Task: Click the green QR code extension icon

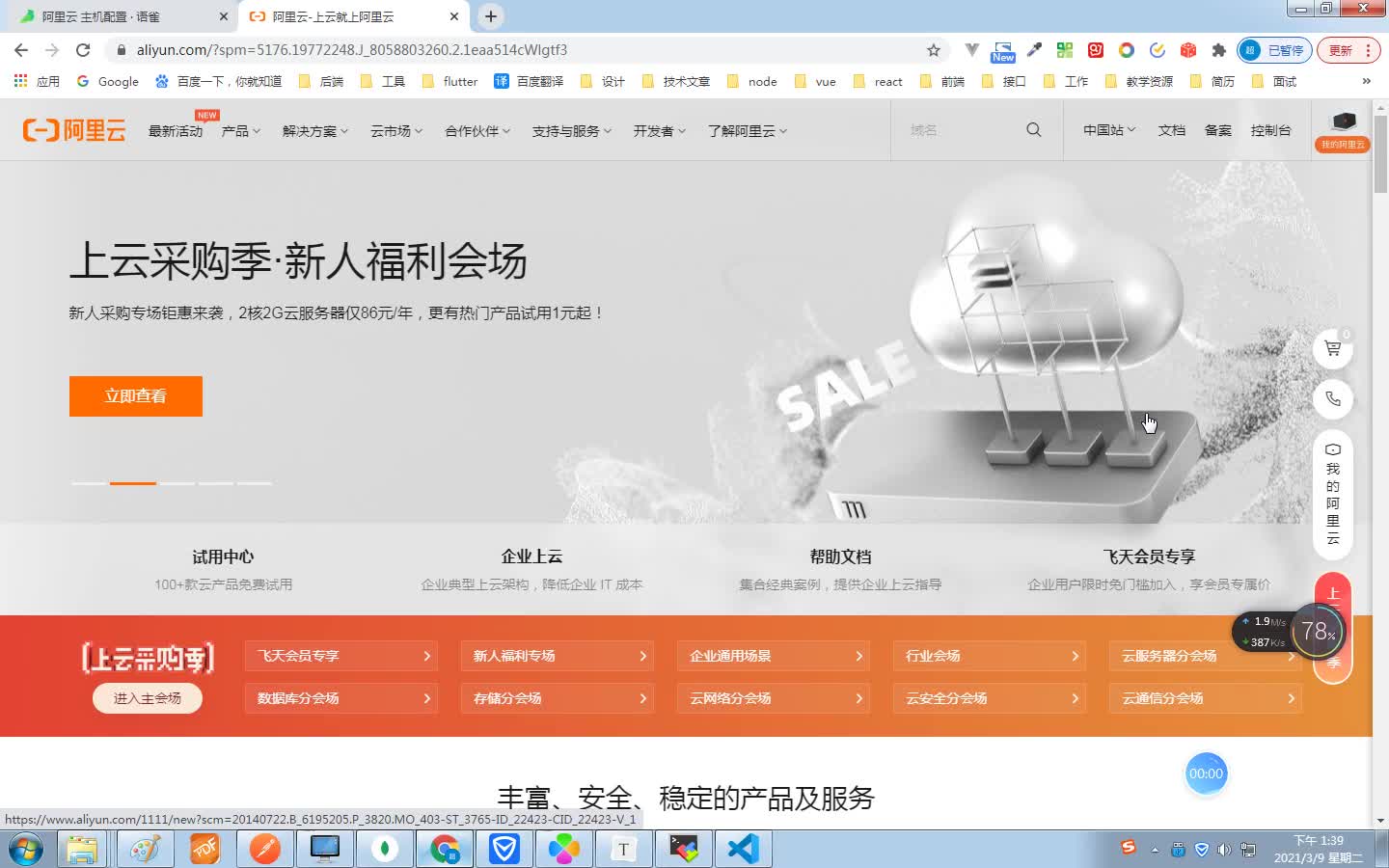Action: [1065, 50]
